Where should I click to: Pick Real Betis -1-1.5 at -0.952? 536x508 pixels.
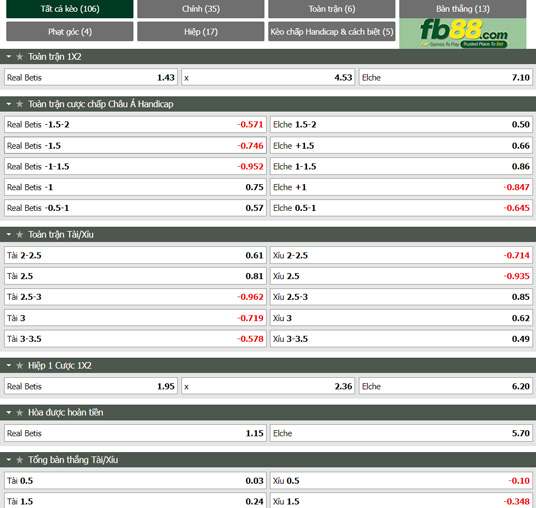click(x=135, y=166)
